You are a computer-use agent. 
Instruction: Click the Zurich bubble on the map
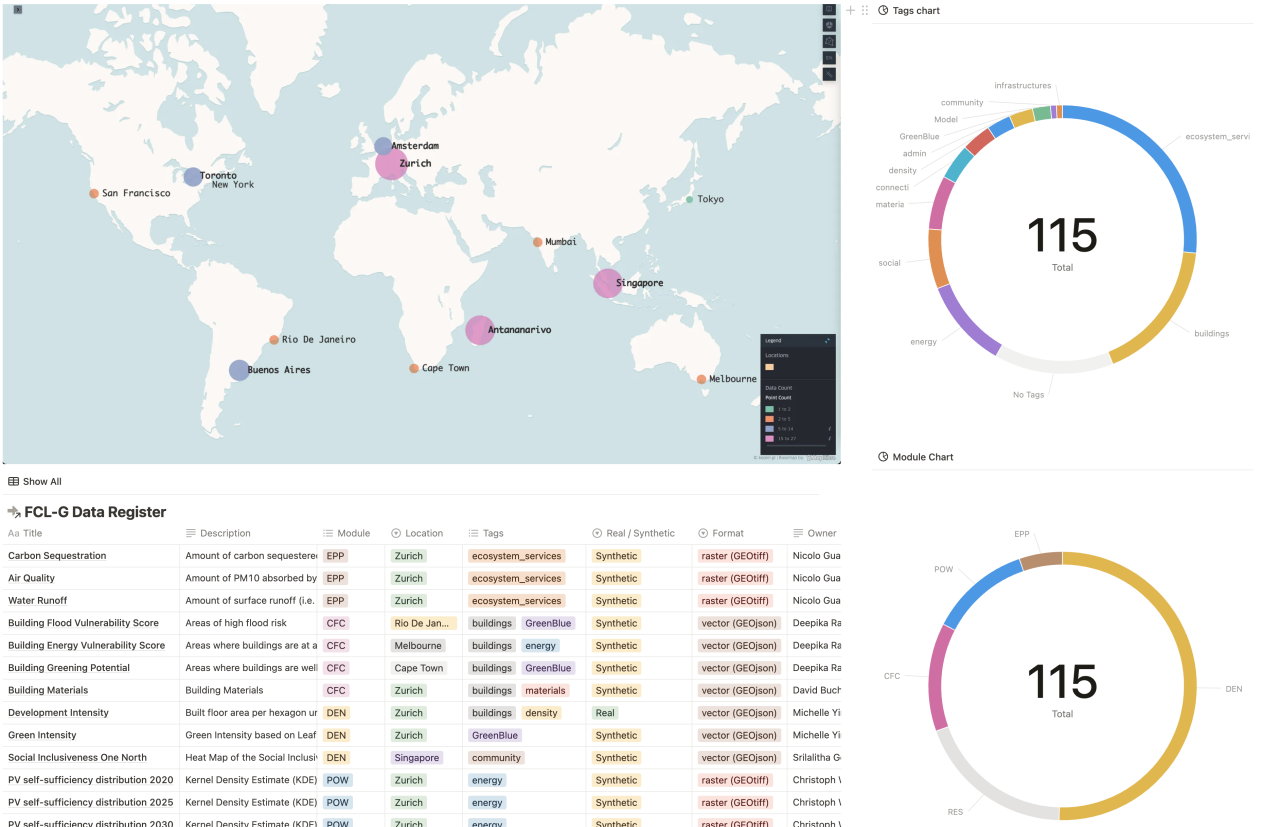click(x=390, y=164)
